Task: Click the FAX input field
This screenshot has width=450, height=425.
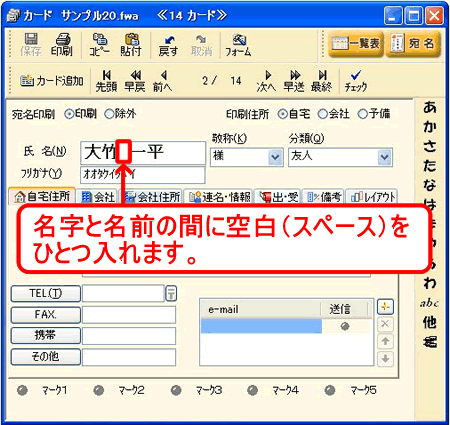Action: click(129, 315)
